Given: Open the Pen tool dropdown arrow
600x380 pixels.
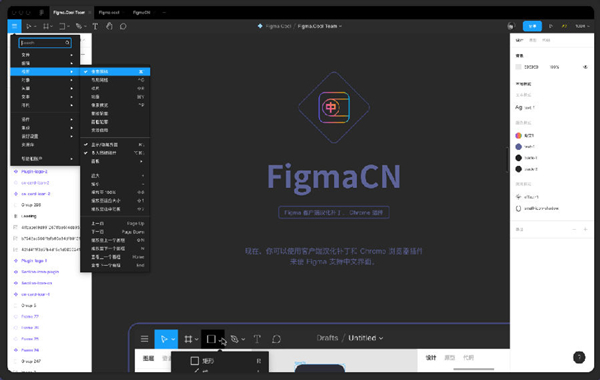Looking at the screenshot, I should pyautogui.click(x=85, y=26).
